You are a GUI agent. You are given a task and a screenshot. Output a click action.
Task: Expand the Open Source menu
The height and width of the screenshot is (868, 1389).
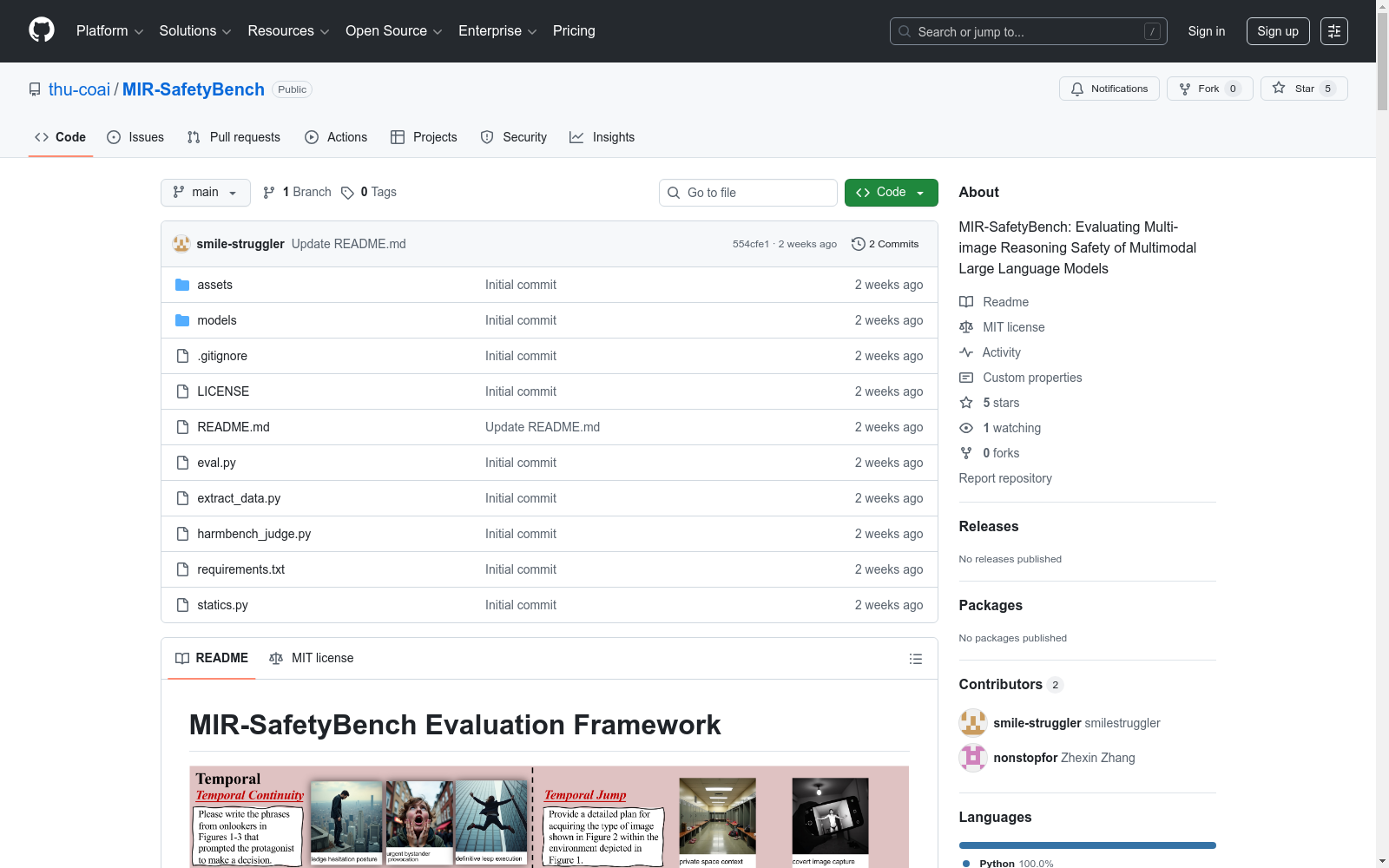394,31
